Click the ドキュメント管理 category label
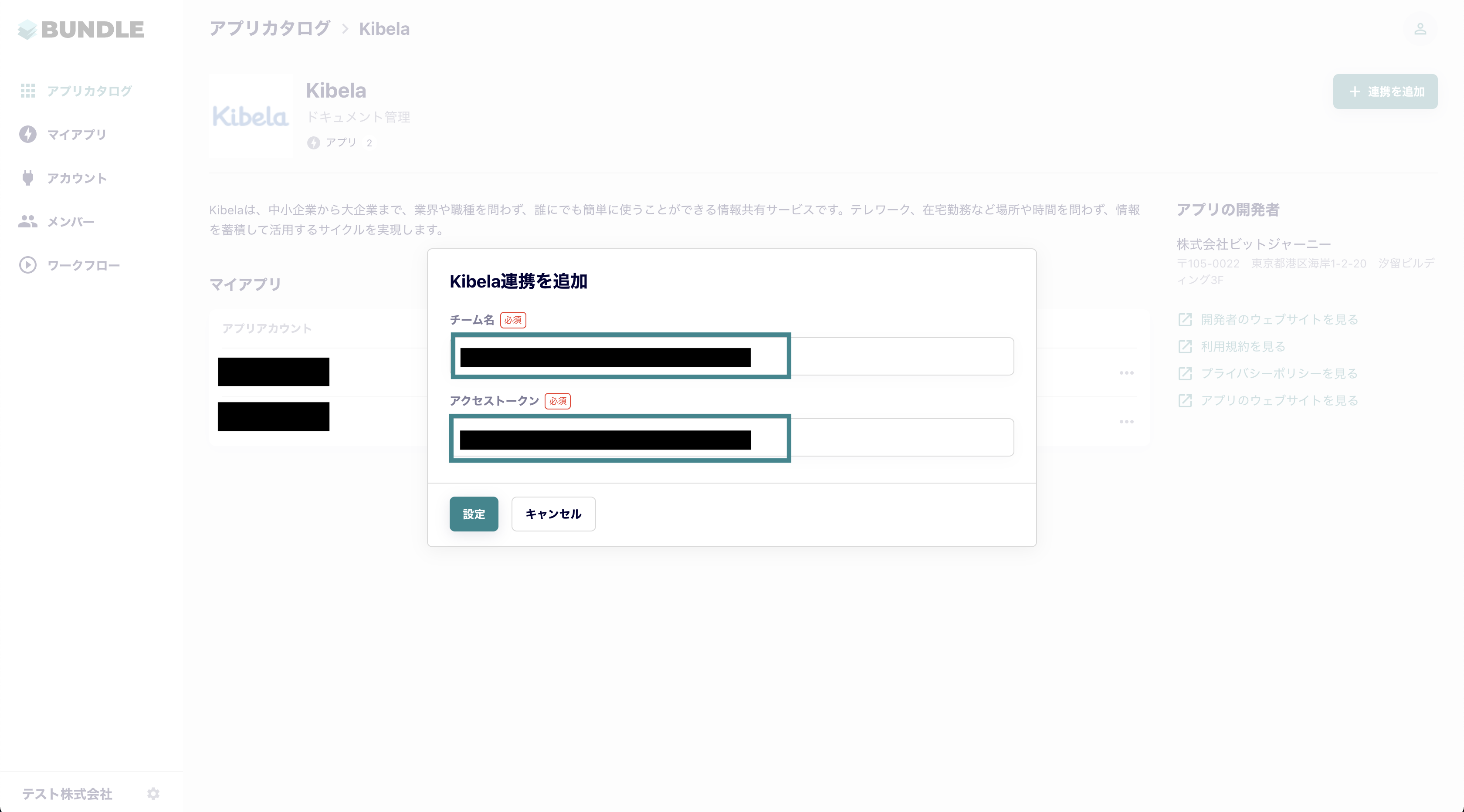The width and height of the screenshot is (1464, 812). pos(358,117)
